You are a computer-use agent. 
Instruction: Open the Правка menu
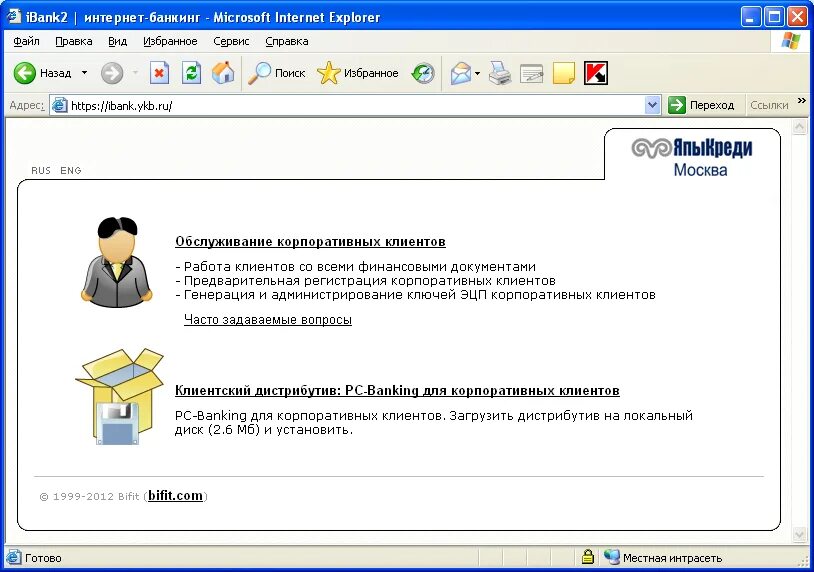coord(74,42)
